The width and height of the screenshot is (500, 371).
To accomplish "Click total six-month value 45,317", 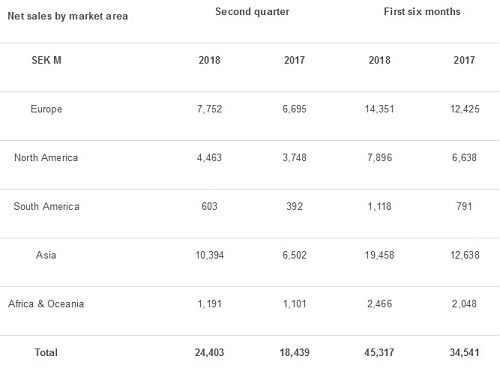I will click(379, 352).
